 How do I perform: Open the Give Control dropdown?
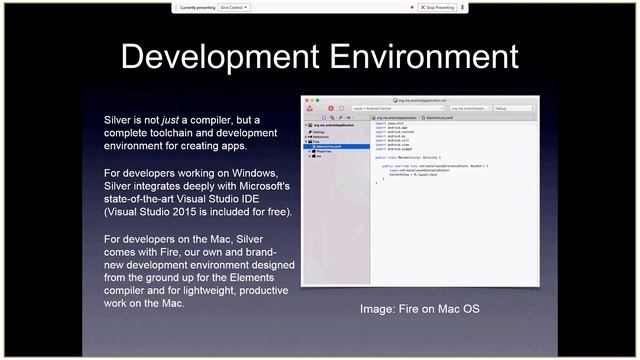234,7
